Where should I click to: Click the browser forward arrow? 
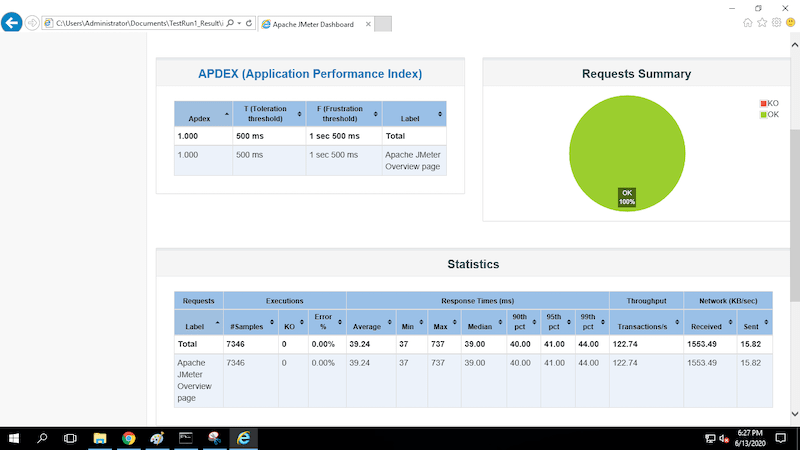coord(32,23)
